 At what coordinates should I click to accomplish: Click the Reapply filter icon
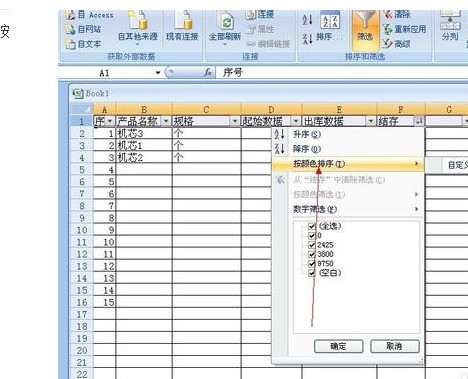387,29
